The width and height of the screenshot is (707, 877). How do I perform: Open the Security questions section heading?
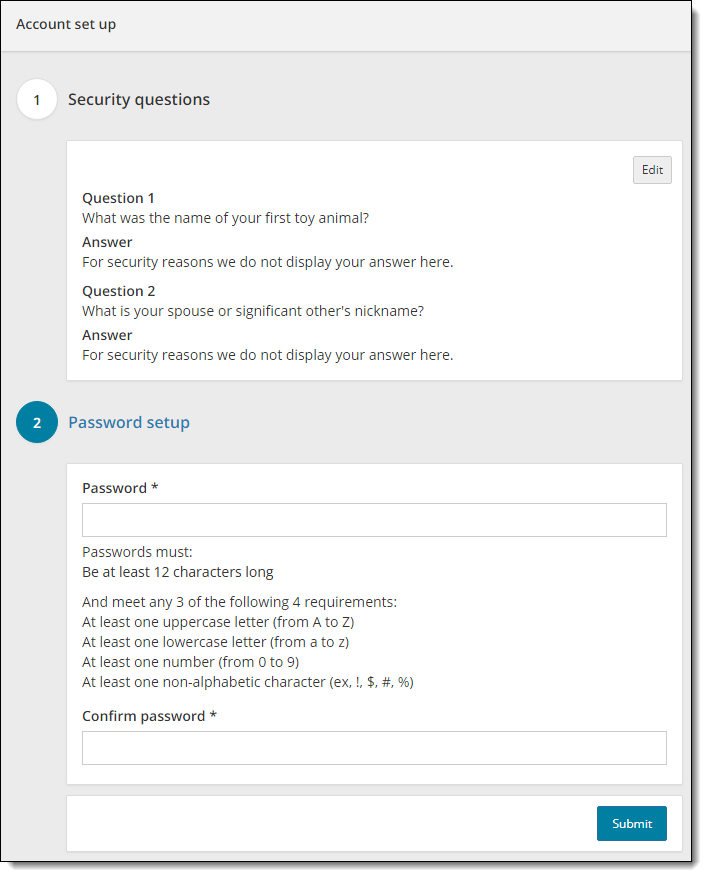(x=138, y=99)
